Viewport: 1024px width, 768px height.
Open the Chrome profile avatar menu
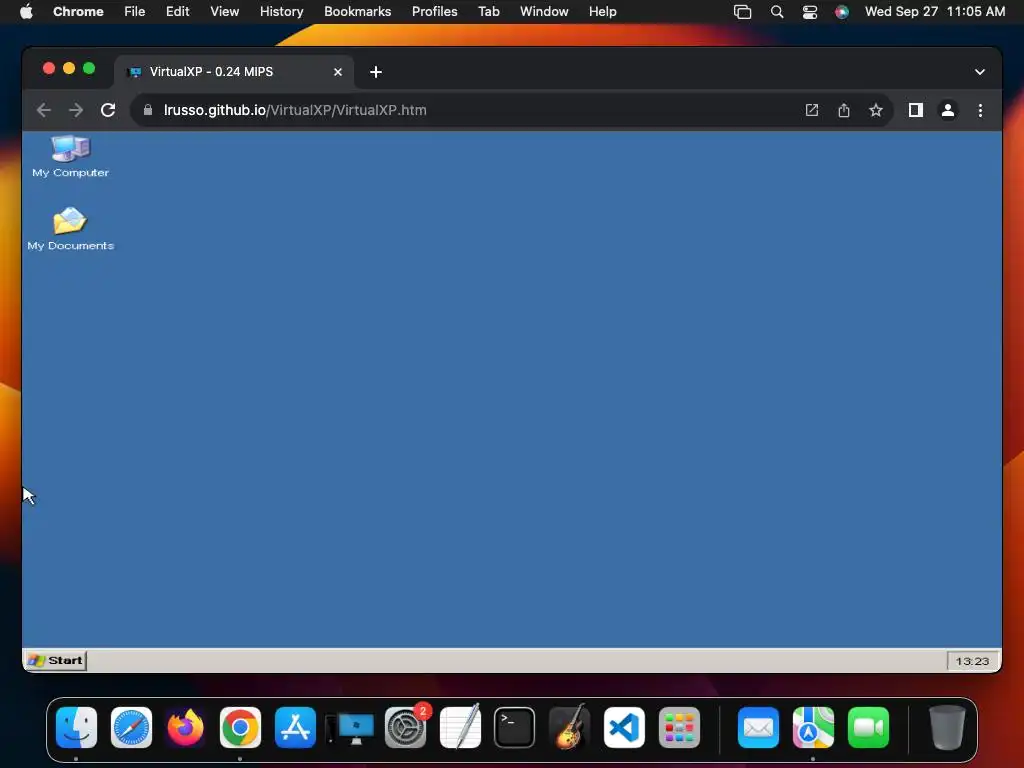pyautogui.click(x=948, y=110)
